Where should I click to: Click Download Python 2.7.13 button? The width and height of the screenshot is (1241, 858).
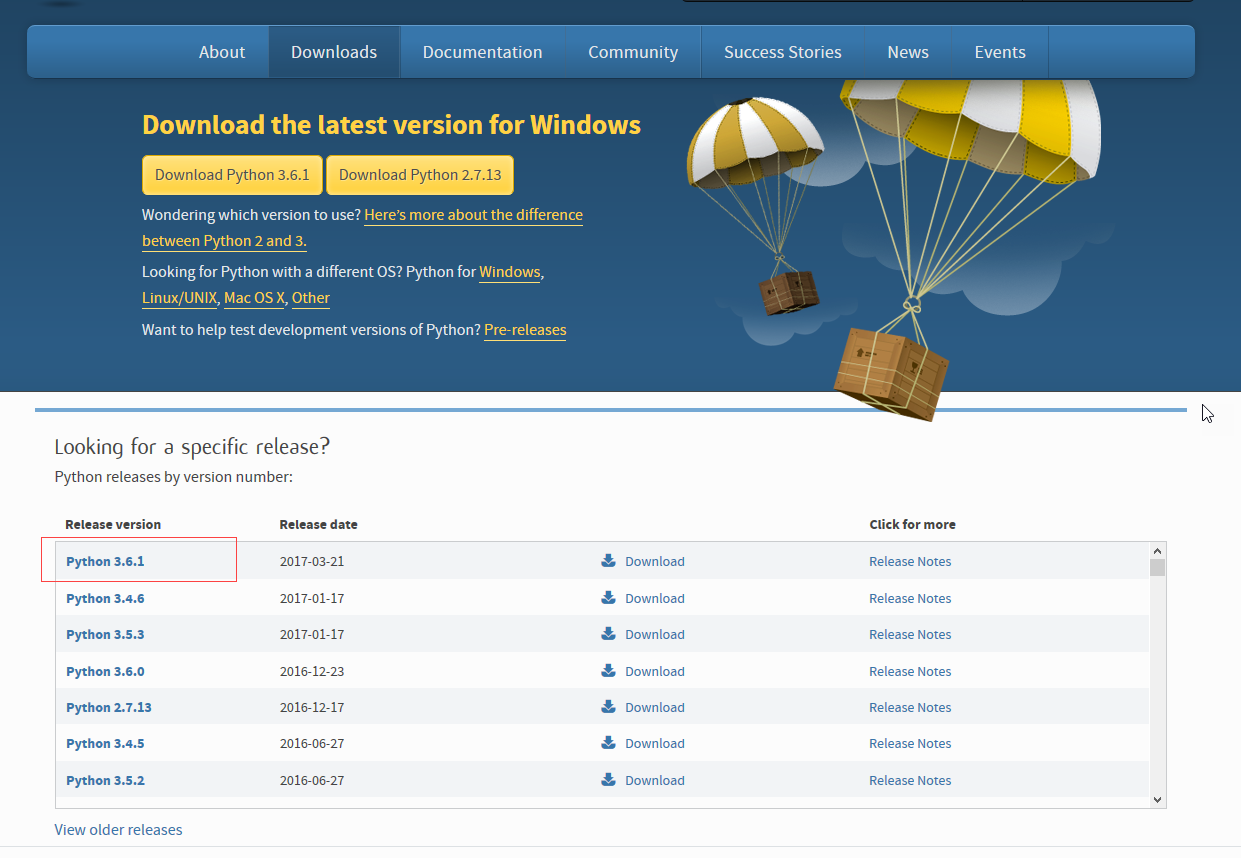click(420, 175)
